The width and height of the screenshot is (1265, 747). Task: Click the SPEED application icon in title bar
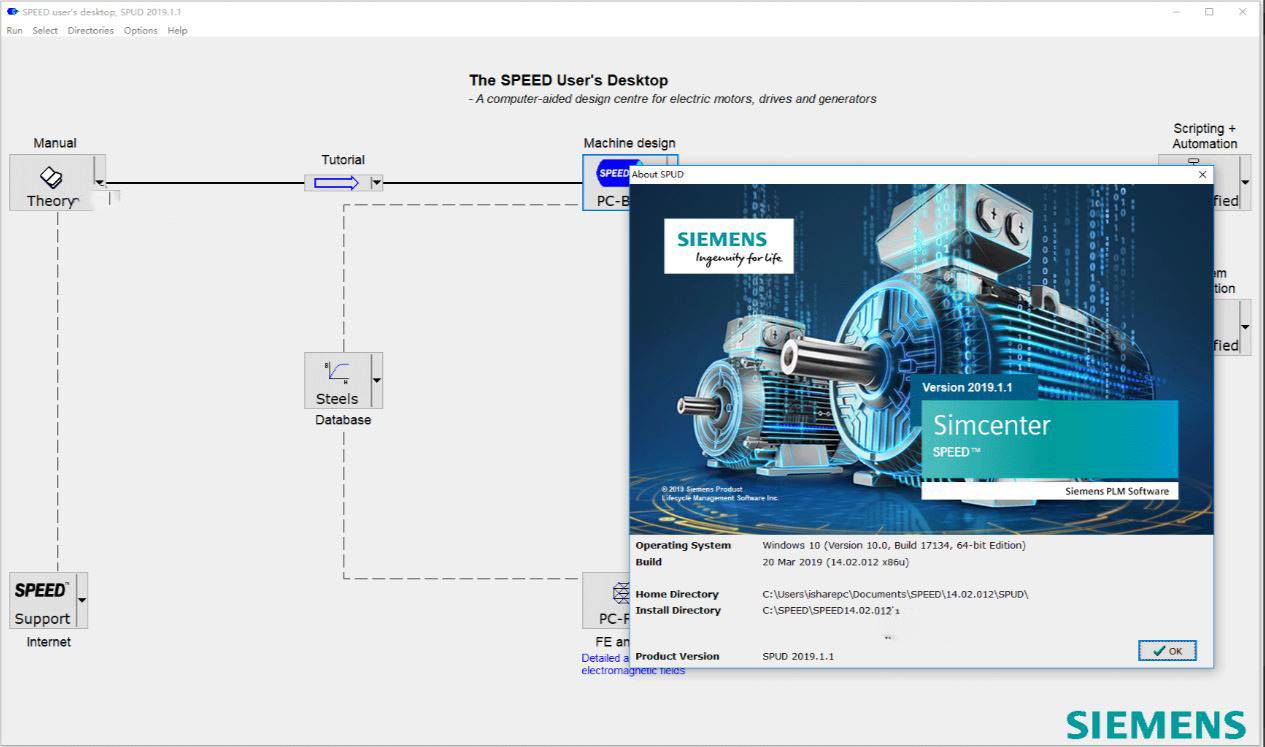click(12, 11)
